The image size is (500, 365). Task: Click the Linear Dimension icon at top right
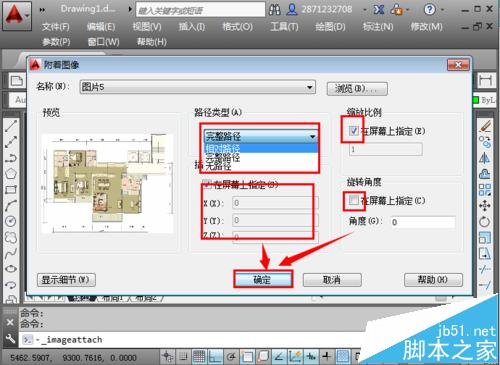[485, 80]
